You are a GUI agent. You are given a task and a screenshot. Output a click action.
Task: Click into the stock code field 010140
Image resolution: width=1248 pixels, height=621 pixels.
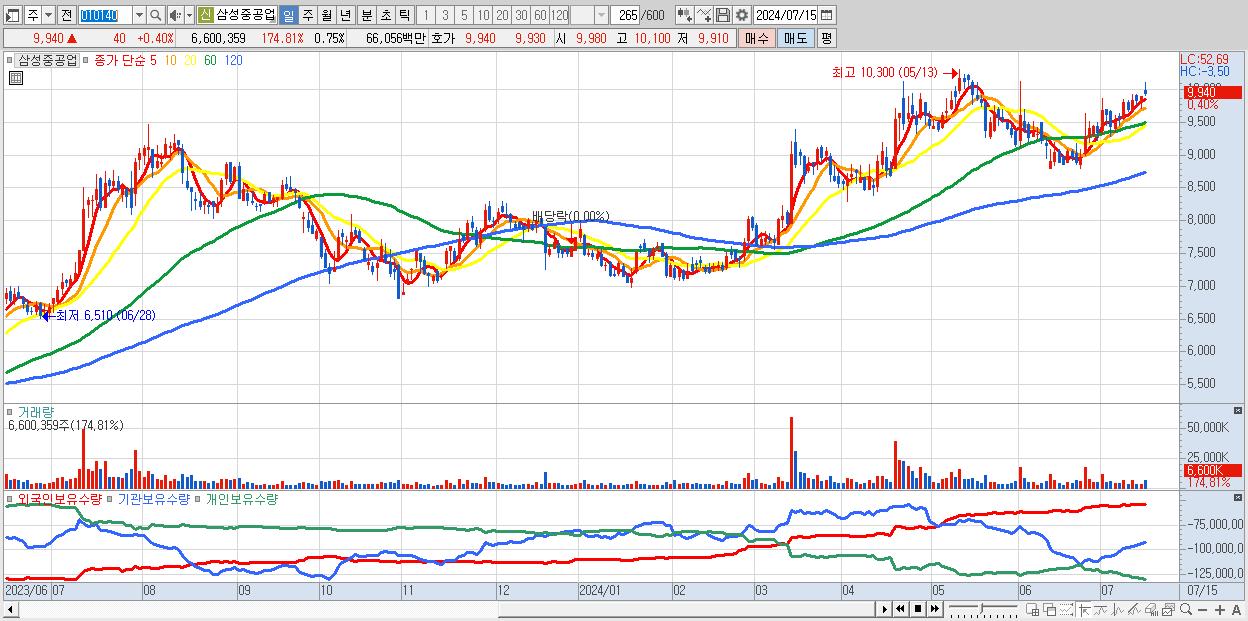click(104, 16)
